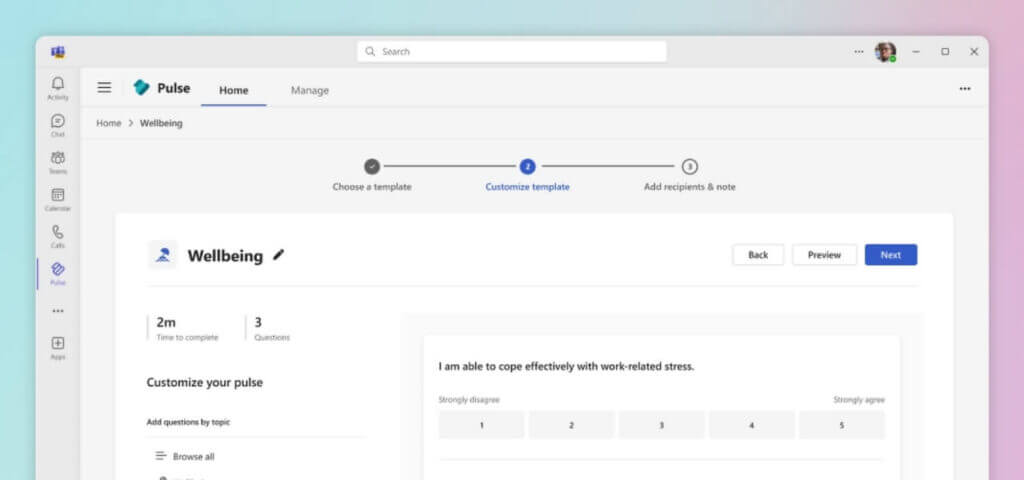Screen dimensions: 1024x480
Task: Go to completed step Choose a template
Action: [372, 167]
